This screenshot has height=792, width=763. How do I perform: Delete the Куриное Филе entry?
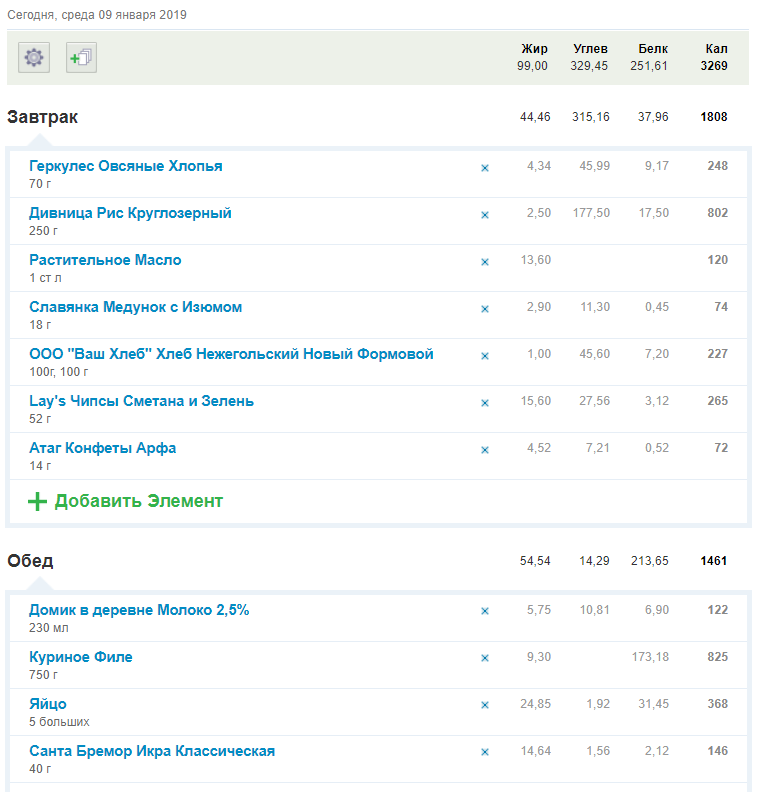[x=485, y=658]
